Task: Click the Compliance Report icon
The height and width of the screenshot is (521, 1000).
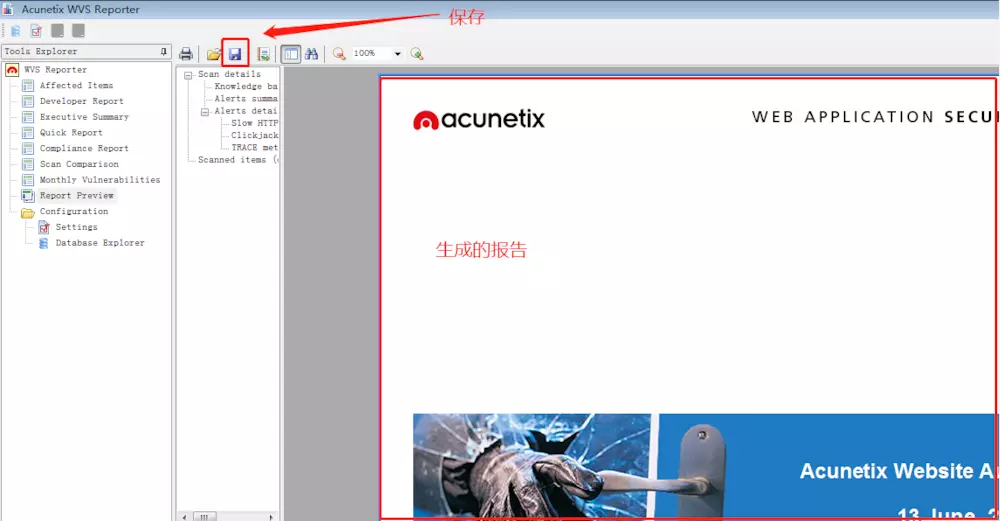Action: 28,148
